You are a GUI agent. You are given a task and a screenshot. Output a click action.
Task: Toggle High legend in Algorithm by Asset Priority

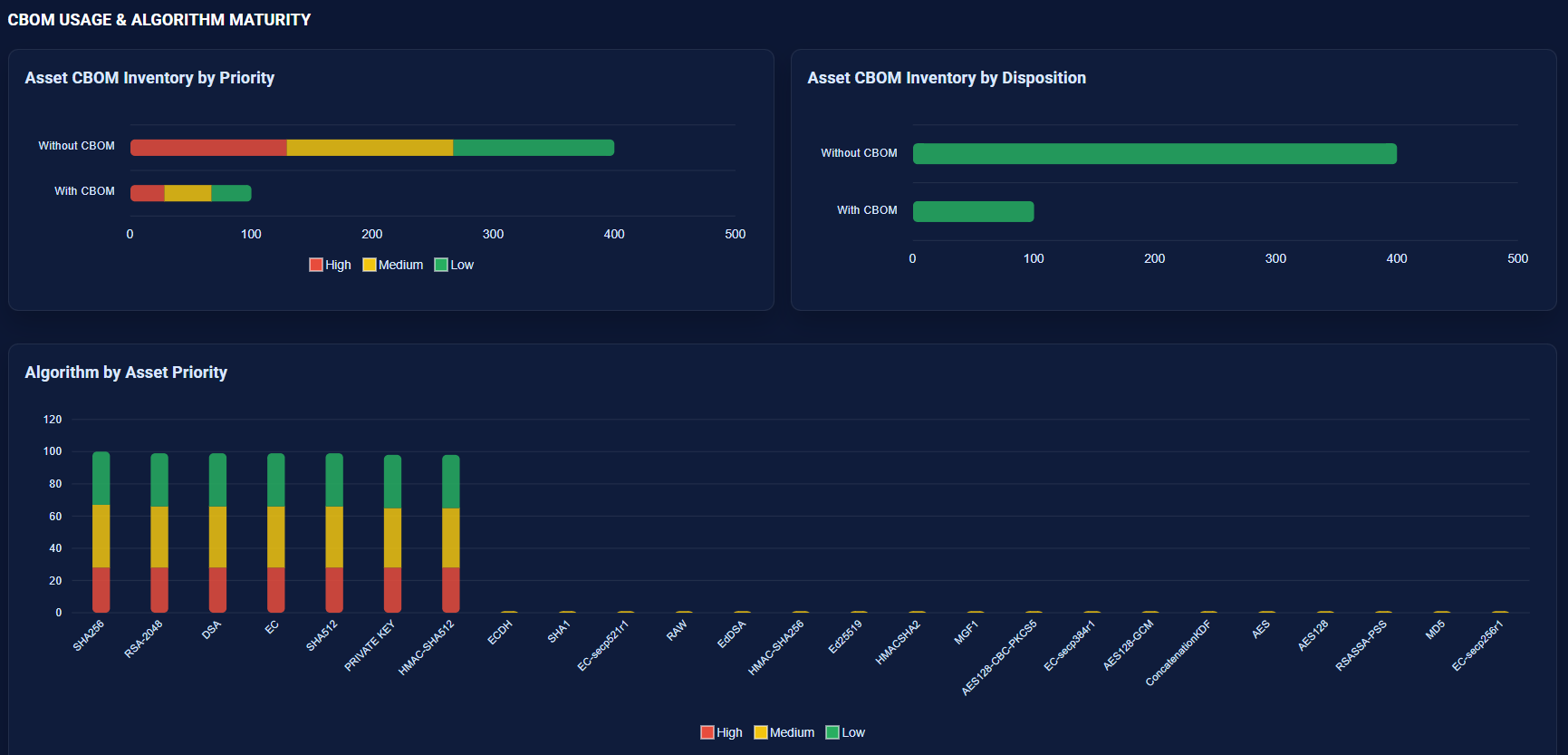tap(721, 732)
